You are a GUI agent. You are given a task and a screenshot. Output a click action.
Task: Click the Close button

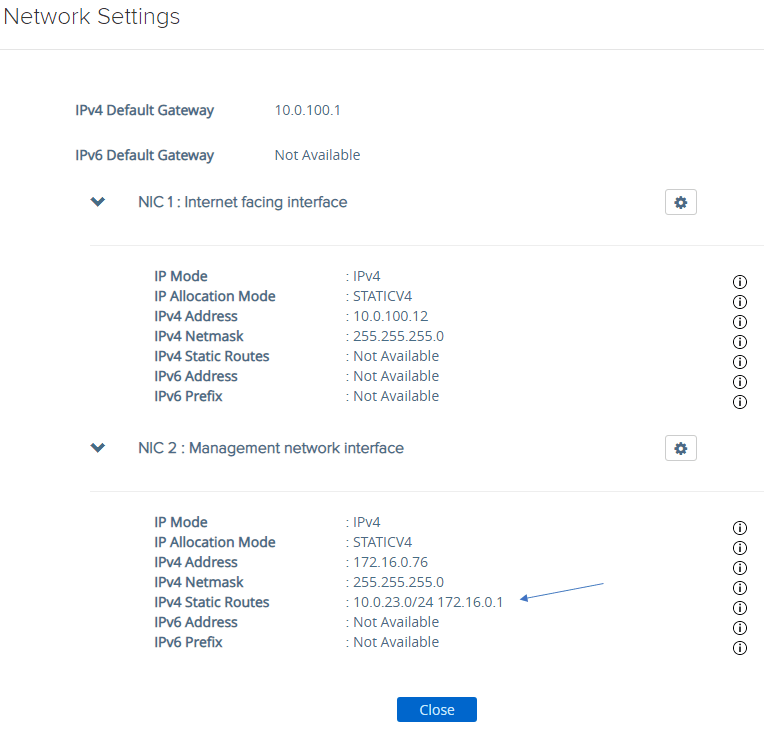[436, 709]
